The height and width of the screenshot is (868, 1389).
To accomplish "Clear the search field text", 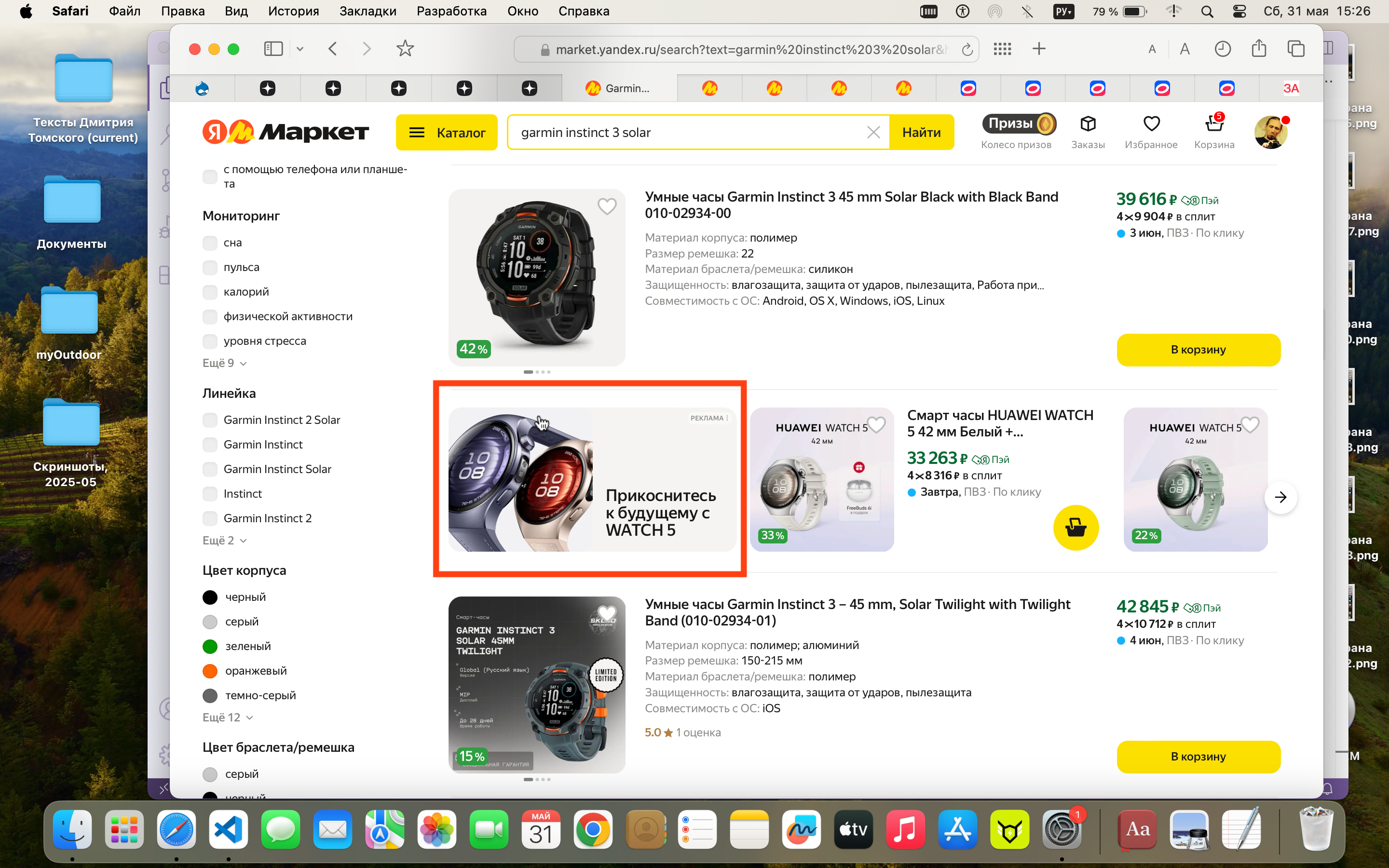I will 873,133.
